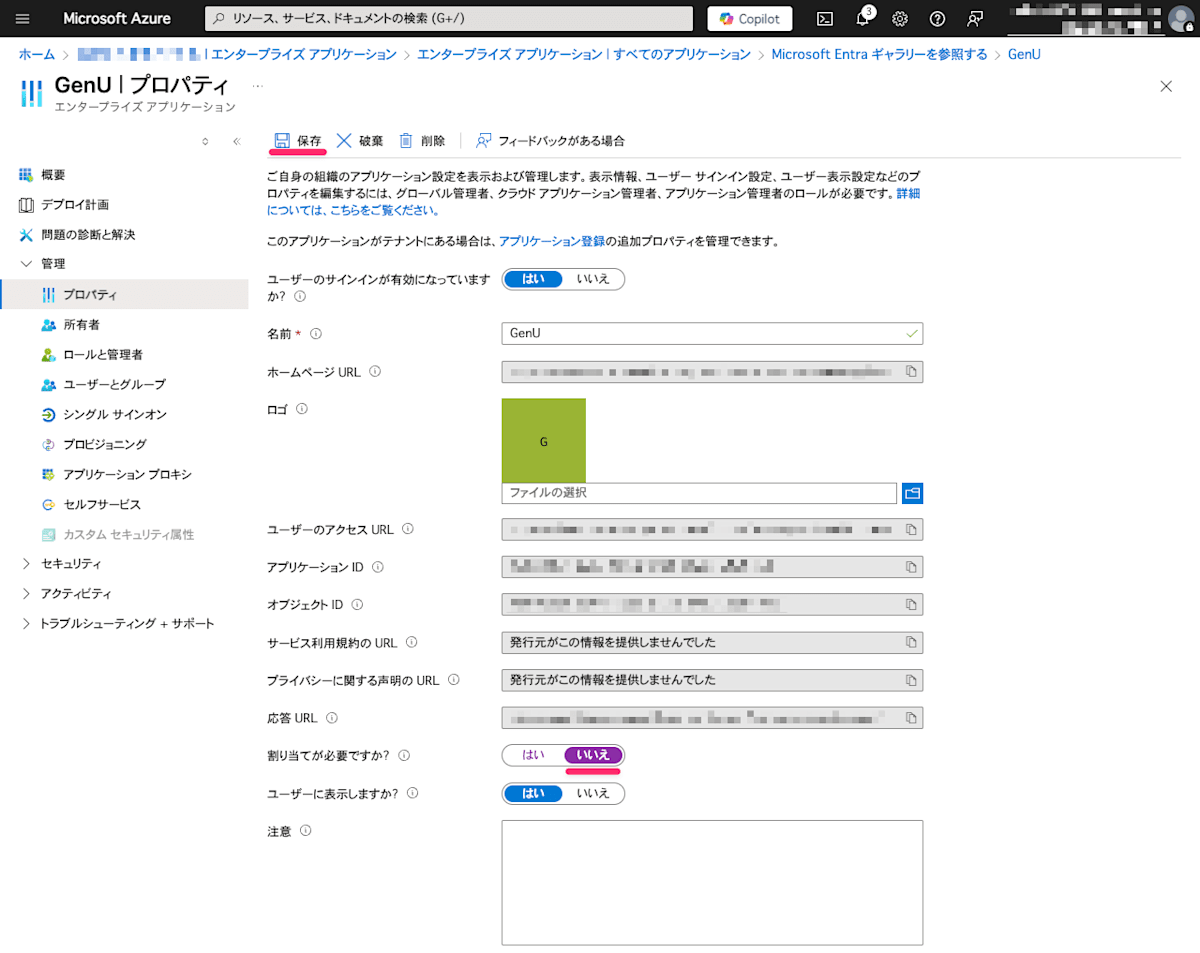The height and width of the screenshot is (953, 1200).
Task: Copy the アプリケーション ID value
Action: pyautogui.click(x=911, y=567)
